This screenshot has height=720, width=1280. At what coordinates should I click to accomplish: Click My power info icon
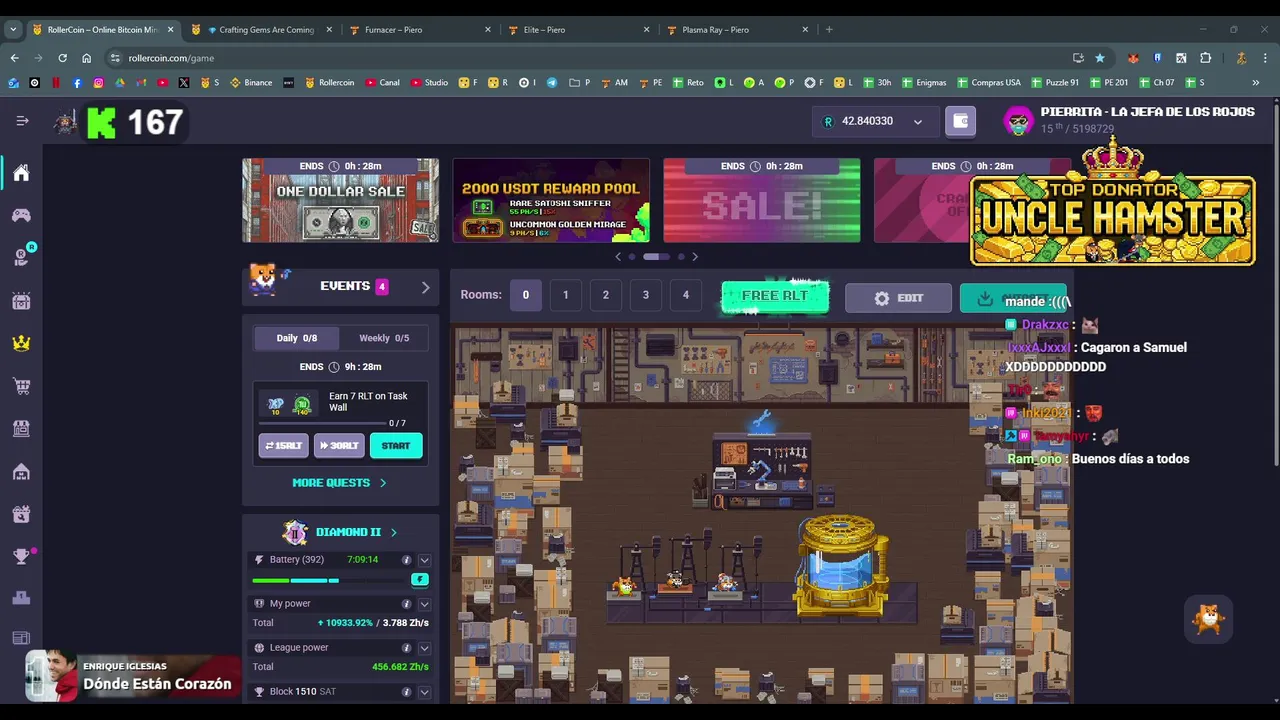click(x=406, y=604)
